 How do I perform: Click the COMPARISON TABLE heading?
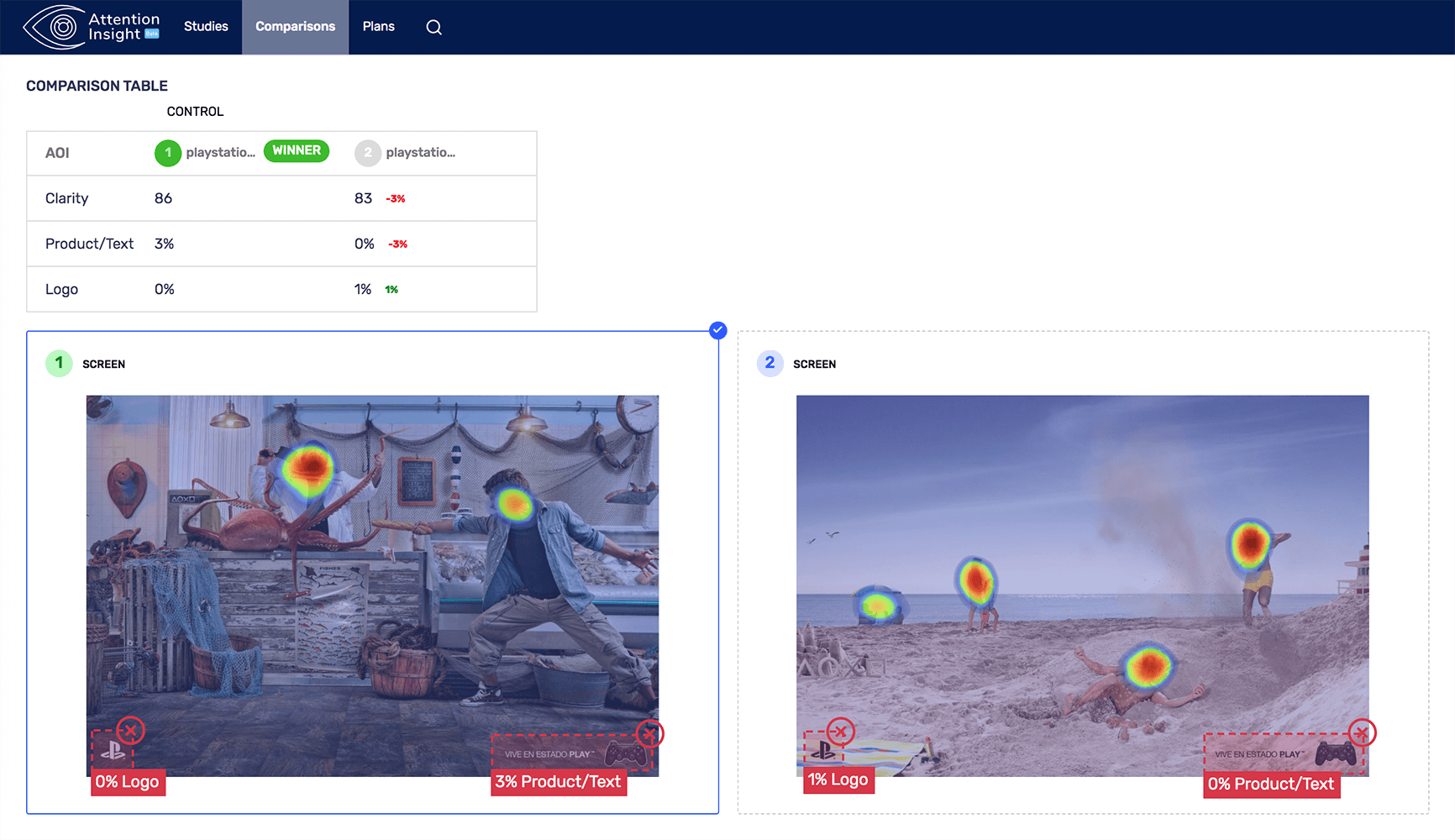(97, 86)
